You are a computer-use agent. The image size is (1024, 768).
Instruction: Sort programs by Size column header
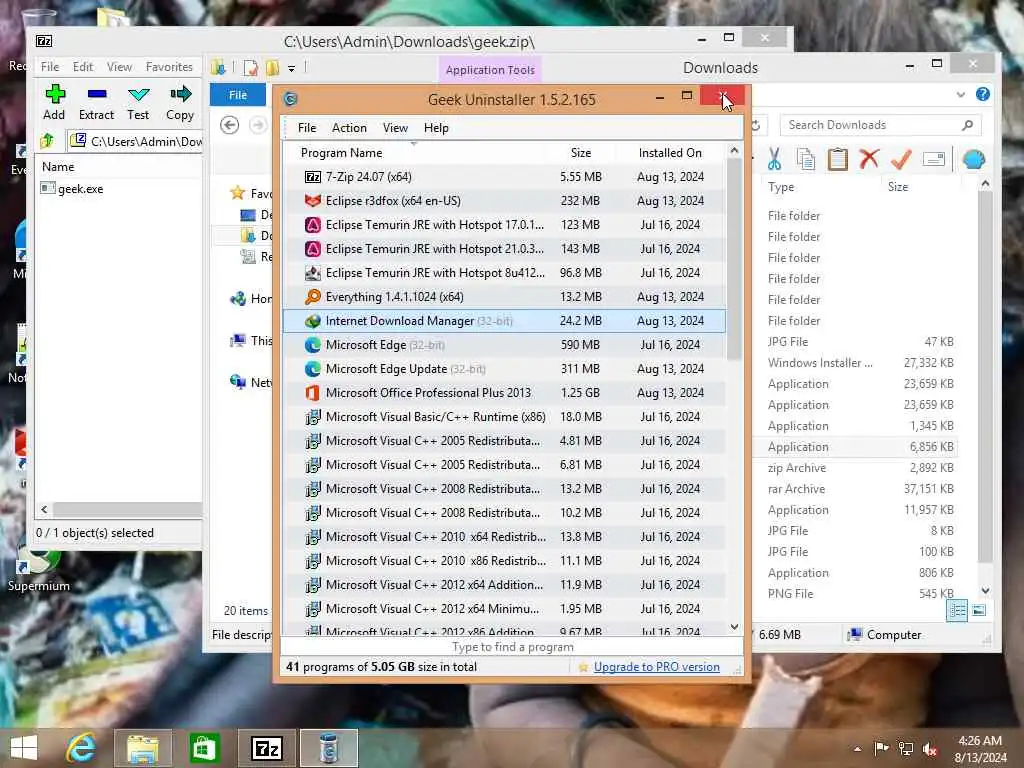pyautogui.click(x=581, y=153)
